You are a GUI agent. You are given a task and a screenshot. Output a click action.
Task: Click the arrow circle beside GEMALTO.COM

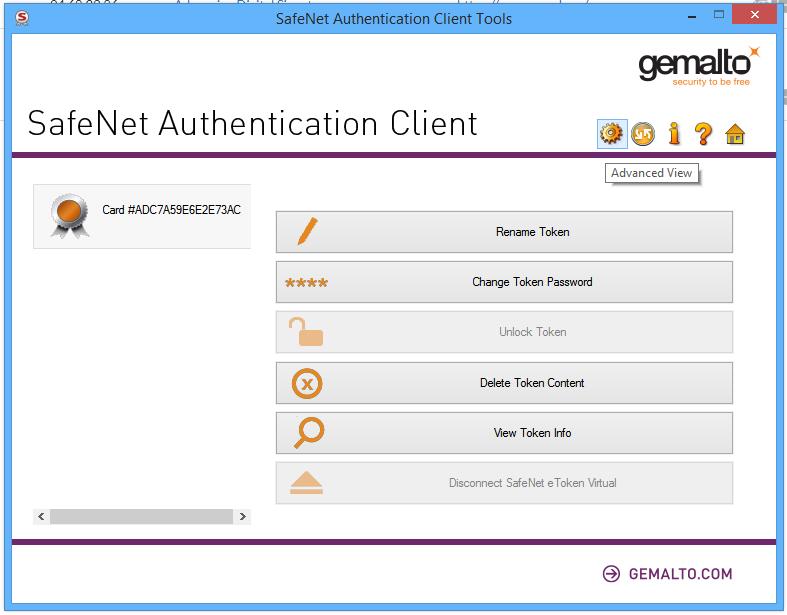[x=611, y=574]
